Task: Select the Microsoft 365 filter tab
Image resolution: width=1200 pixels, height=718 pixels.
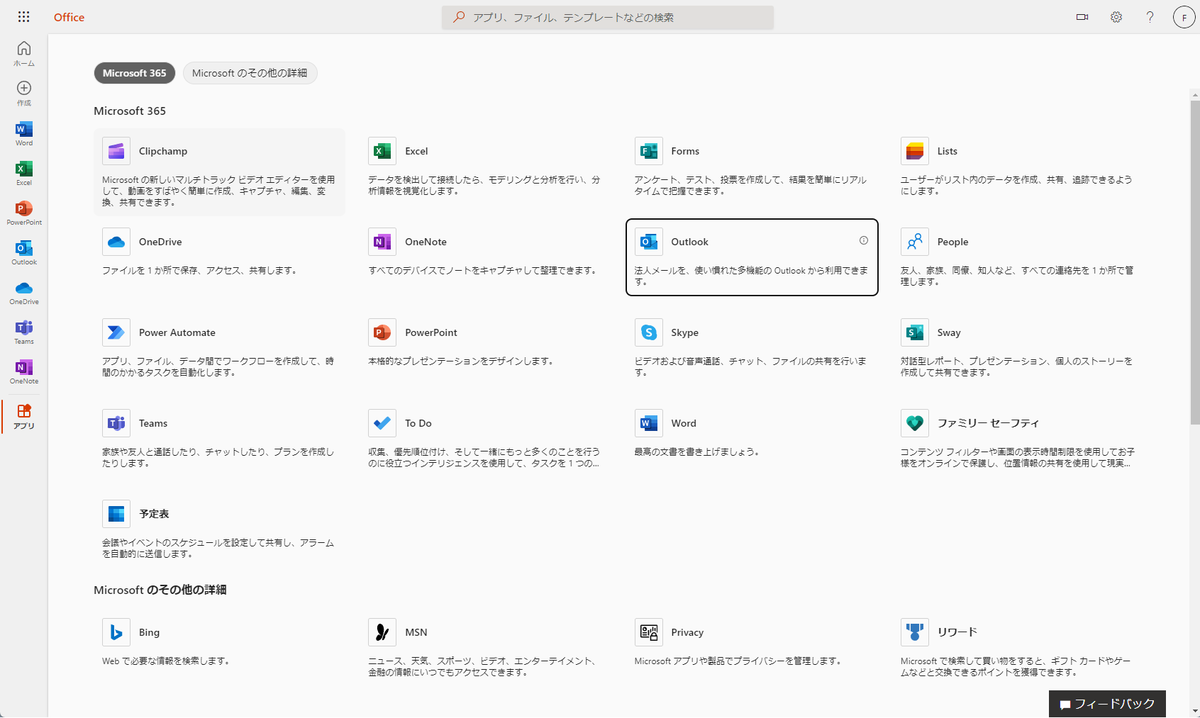Action: tap(134, 73)
